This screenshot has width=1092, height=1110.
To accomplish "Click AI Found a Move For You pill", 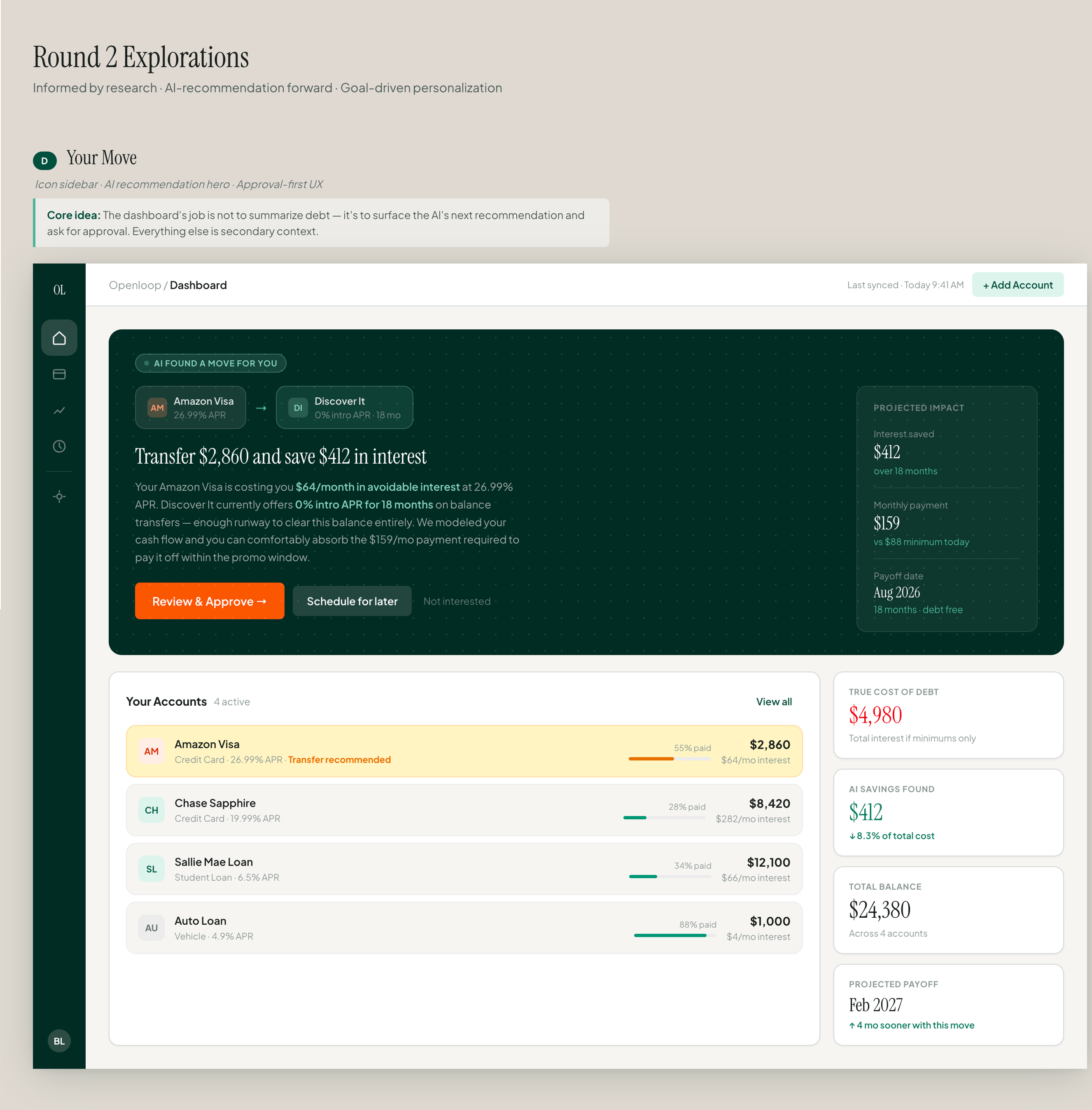I will click(210, 363).
